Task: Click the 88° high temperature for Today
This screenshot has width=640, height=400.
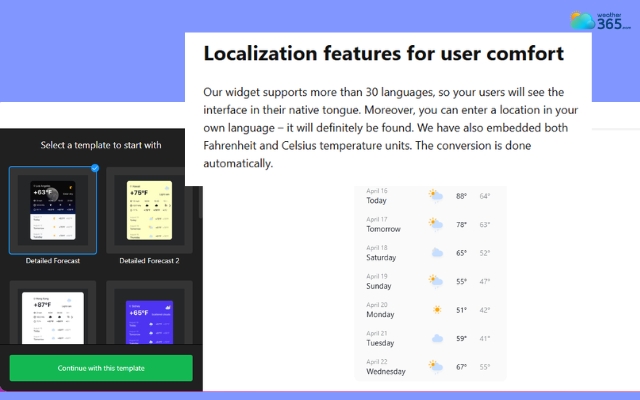Action: [461, 196]
